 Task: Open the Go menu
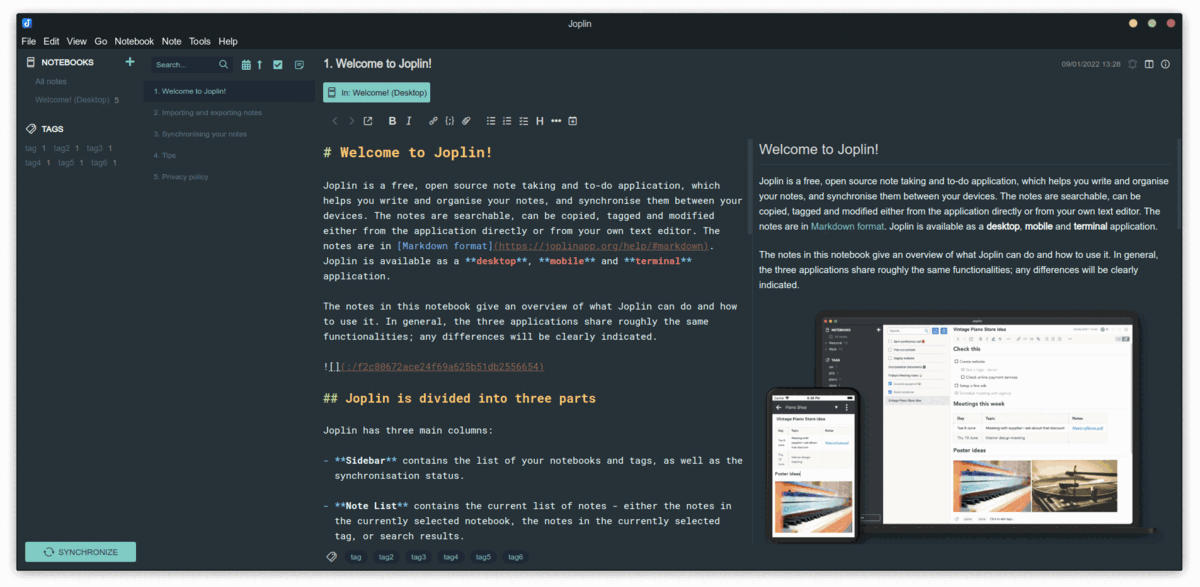tap(101, 41)
